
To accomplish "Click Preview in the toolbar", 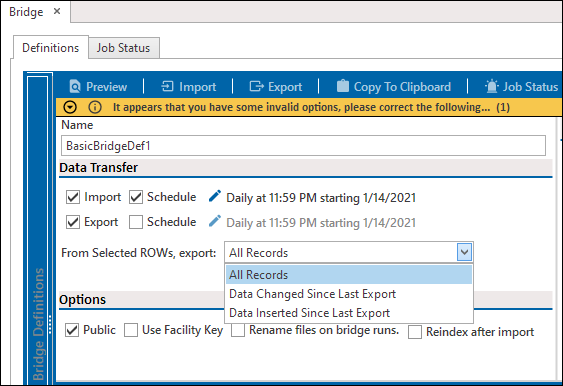I will [x=98, y=87].
